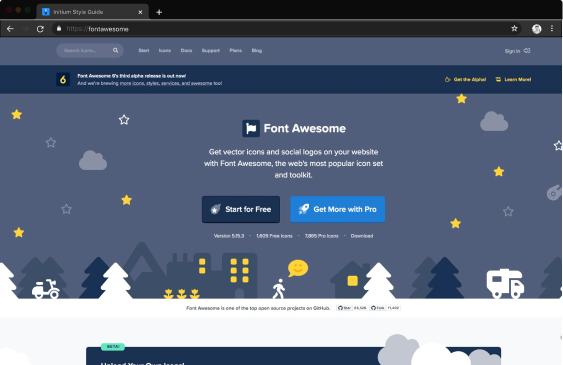
Task: Click the yellow smiley speech bubble
Action: [x=298, y=268]
